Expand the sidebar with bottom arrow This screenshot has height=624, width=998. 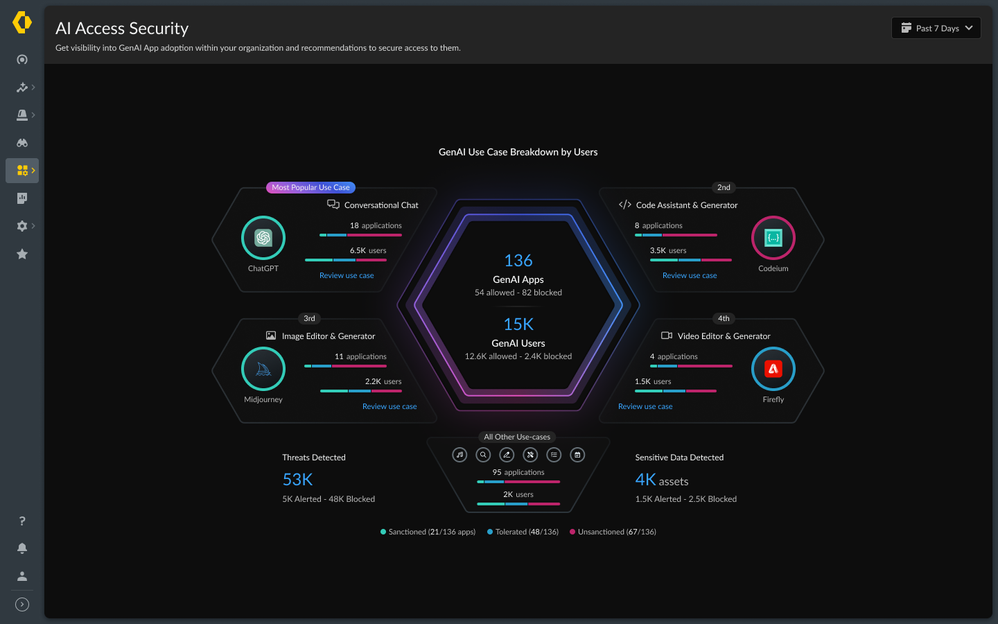click(x=22, y=604)
